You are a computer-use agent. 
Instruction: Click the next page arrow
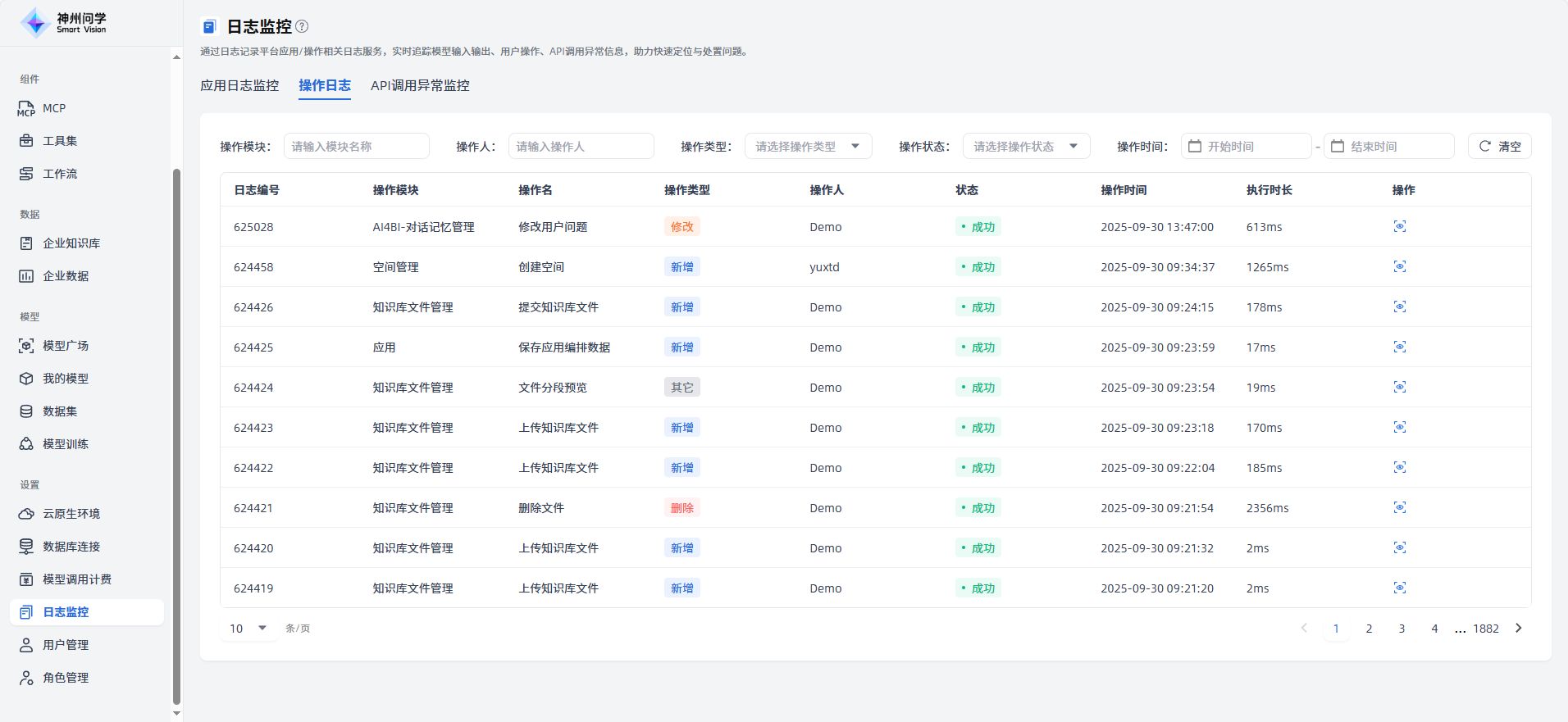pos(1518,628)
